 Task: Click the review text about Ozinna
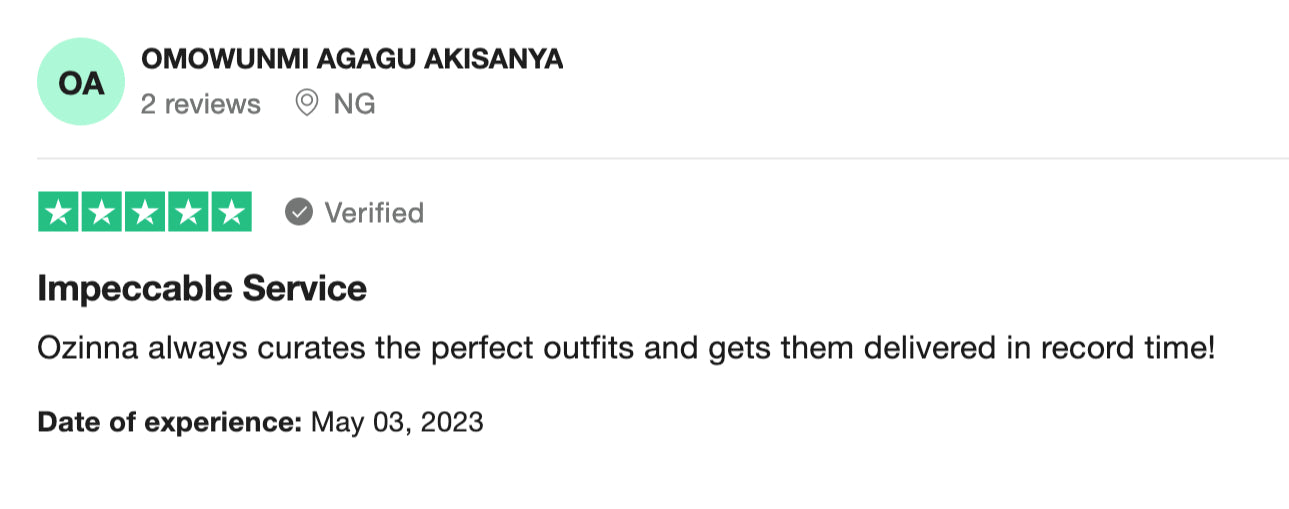click(626, 349)
